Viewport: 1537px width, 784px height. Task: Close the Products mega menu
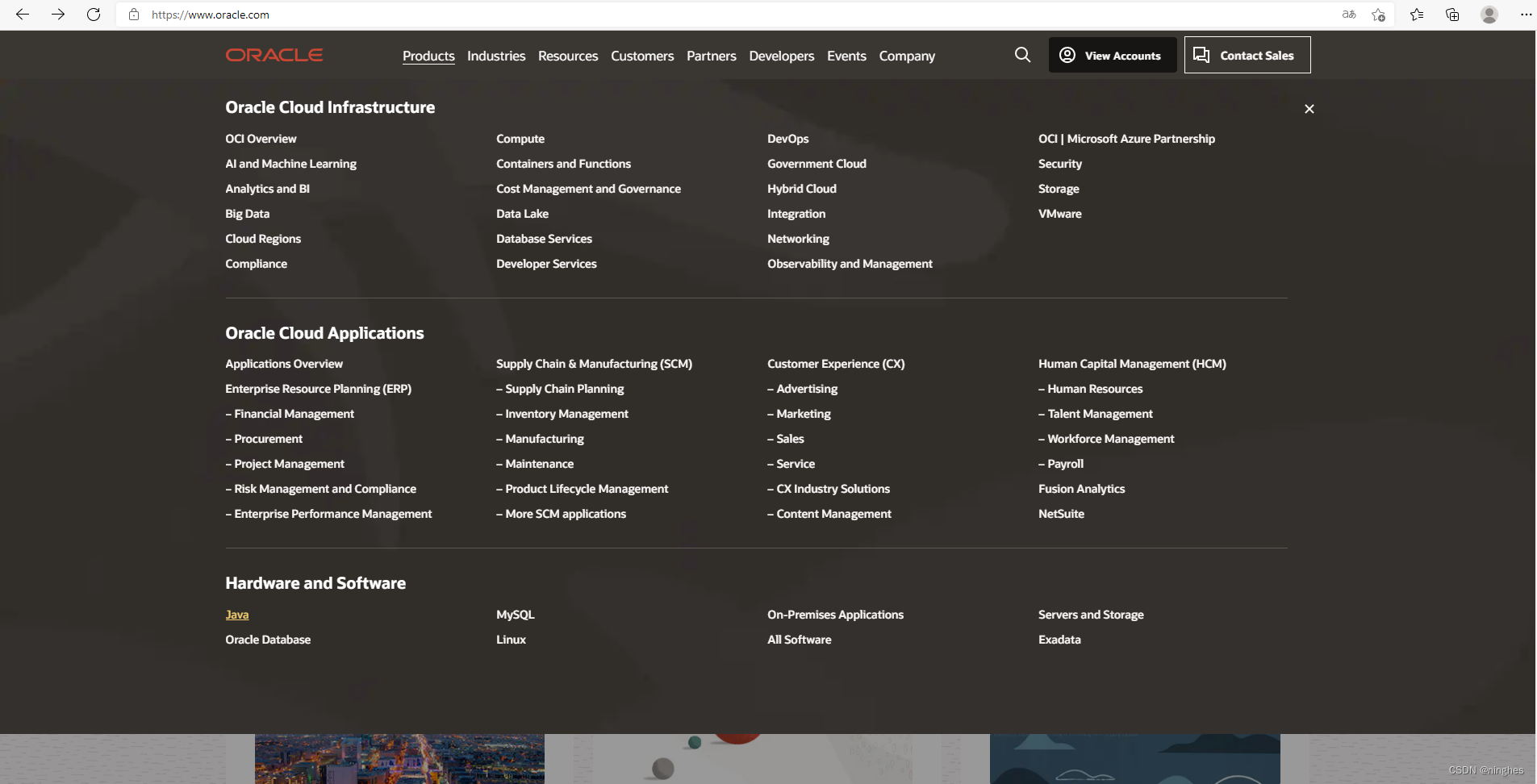tap(1309, 109)
